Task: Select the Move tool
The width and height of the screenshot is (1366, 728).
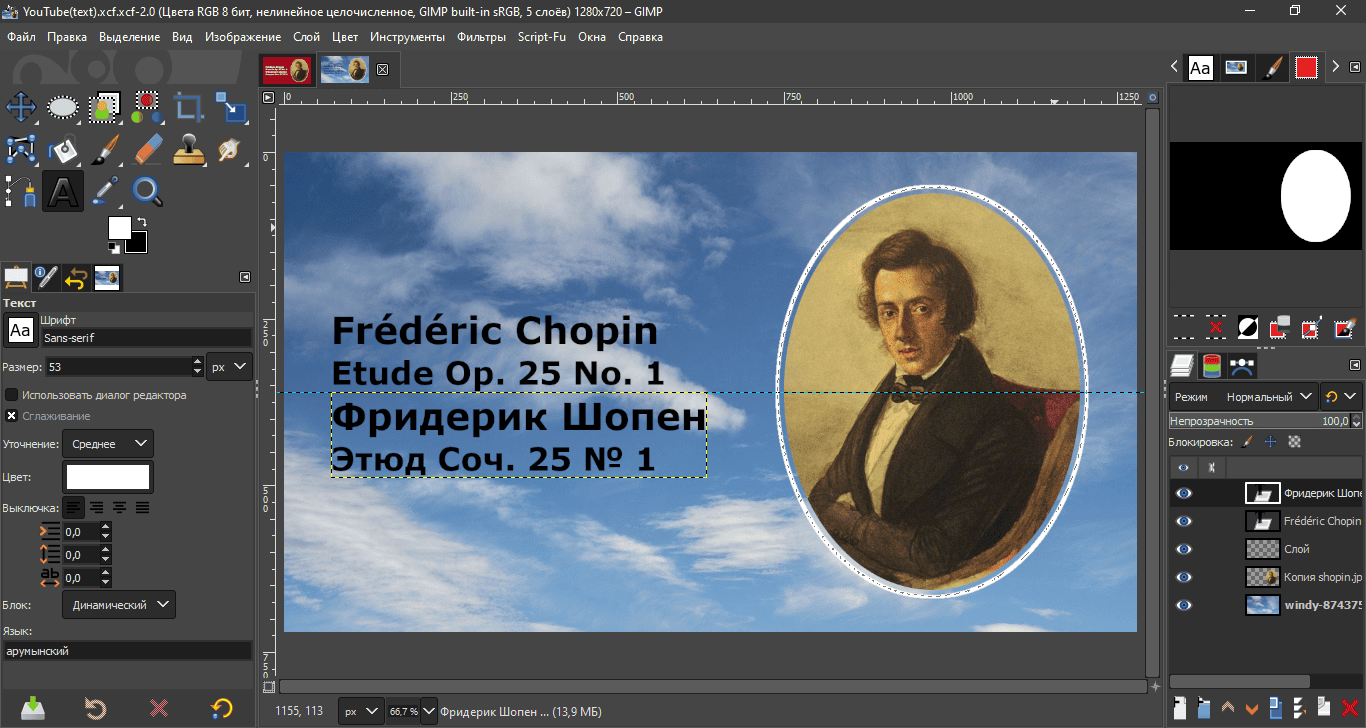Action: (x=21, y=107)
